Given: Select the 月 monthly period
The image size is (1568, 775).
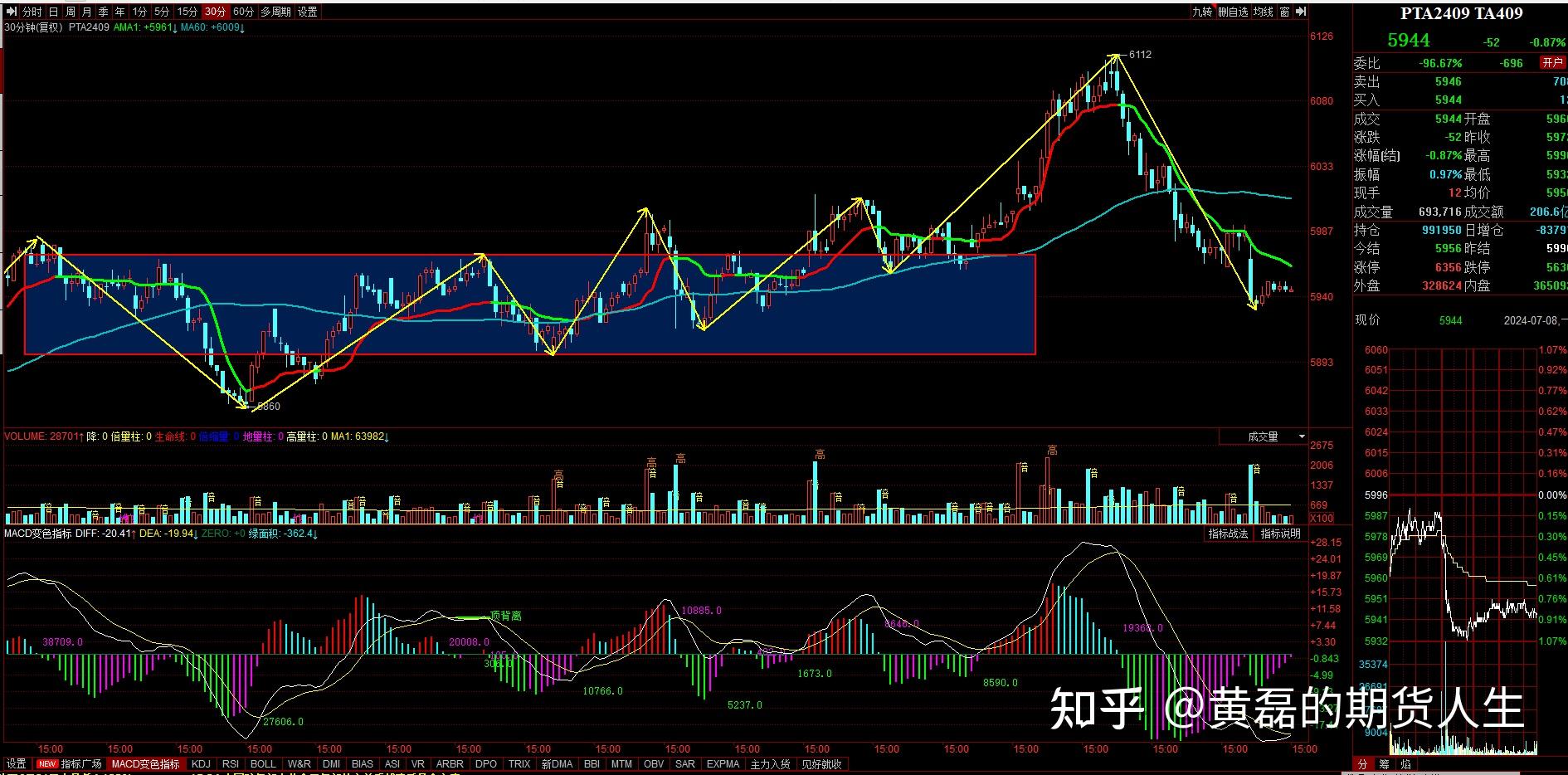Looking at the screenshot, I should (87, 12).
